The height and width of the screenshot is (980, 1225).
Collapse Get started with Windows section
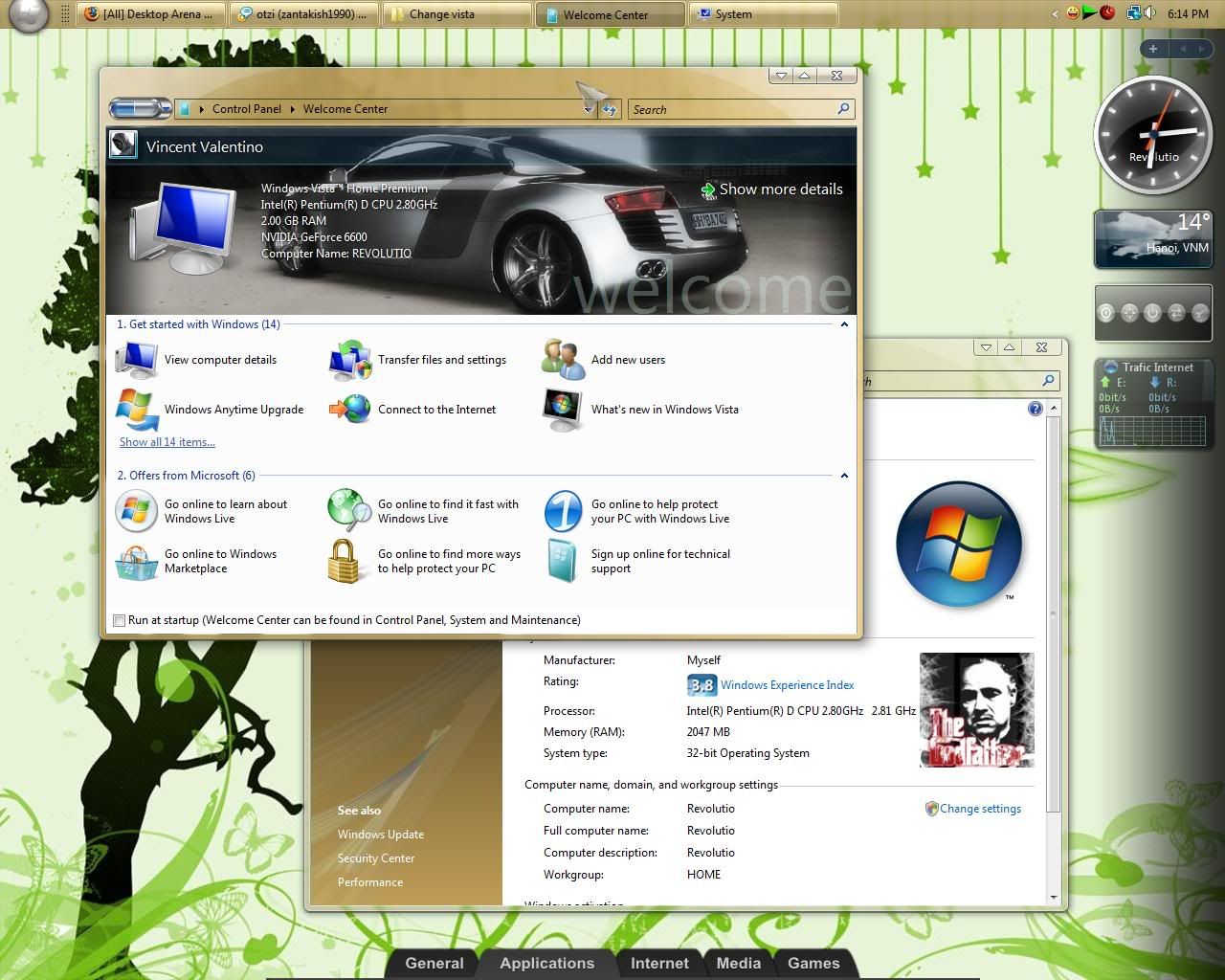(844, 324)
